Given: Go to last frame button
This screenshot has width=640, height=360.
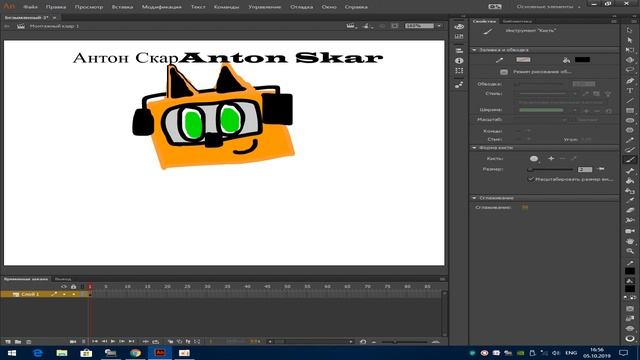Looking at the screenshot, I should (131, 341).
